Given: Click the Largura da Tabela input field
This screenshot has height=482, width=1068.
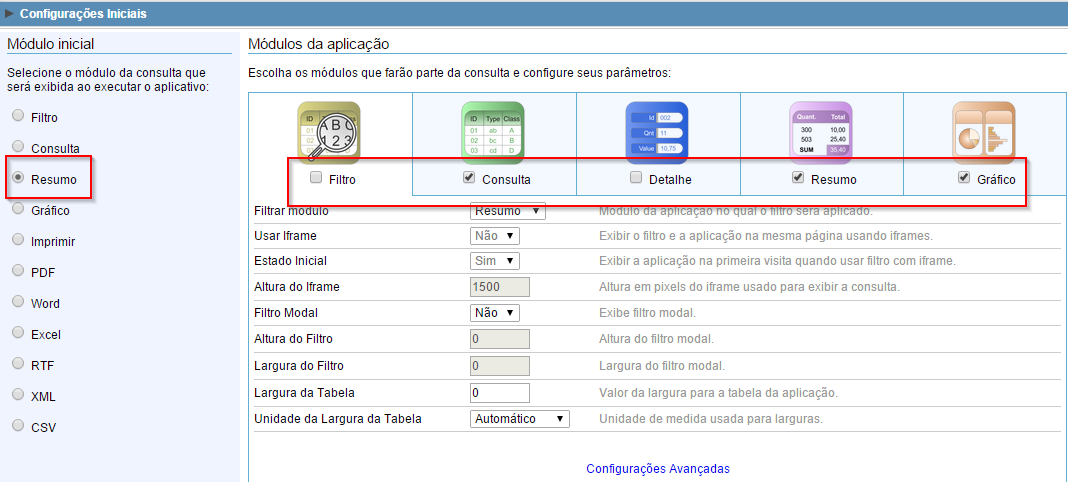Looking at the screenshot, I should tap(499, 392).
